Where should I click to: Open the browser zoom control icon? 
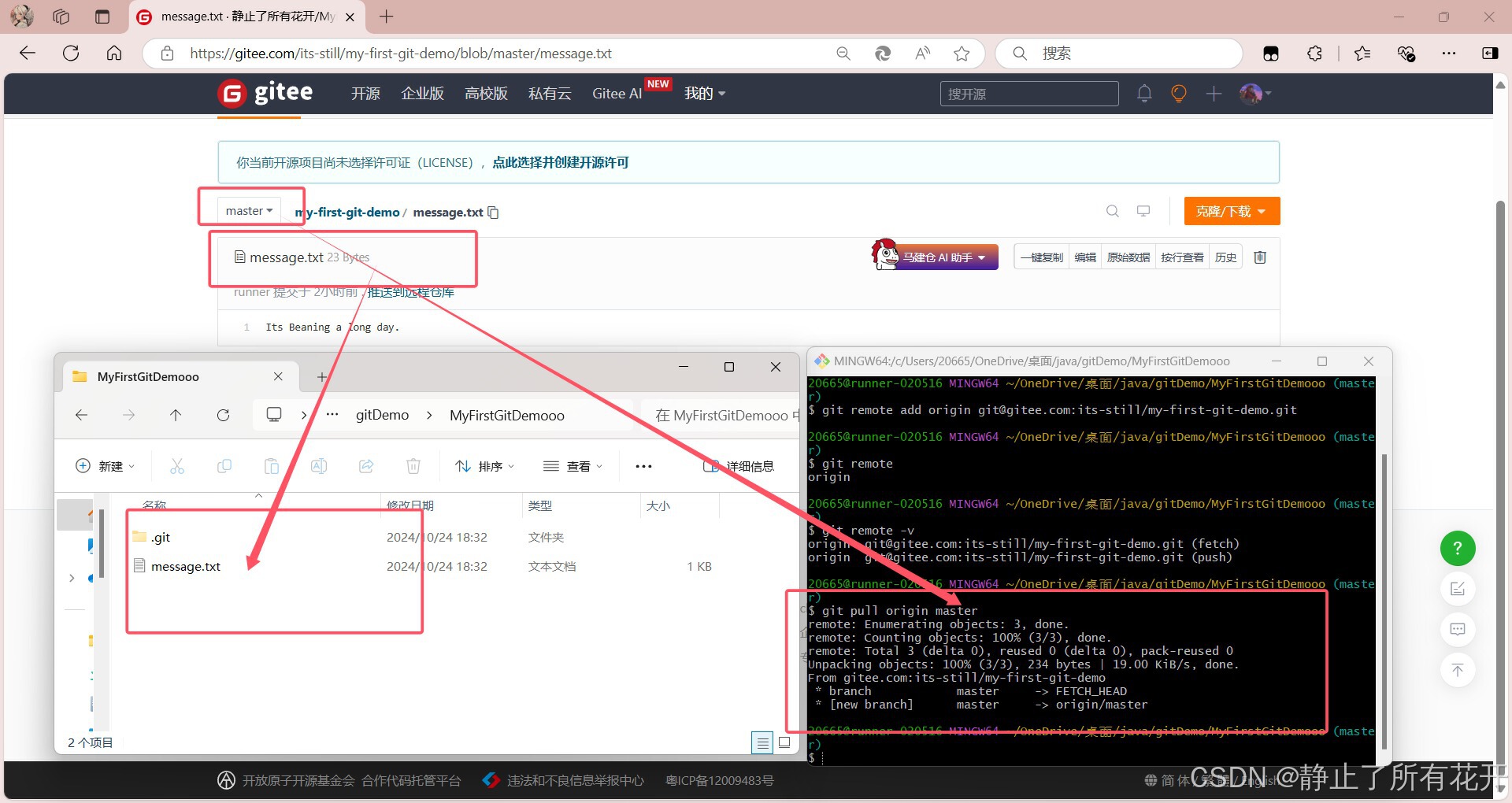[843, 53]
